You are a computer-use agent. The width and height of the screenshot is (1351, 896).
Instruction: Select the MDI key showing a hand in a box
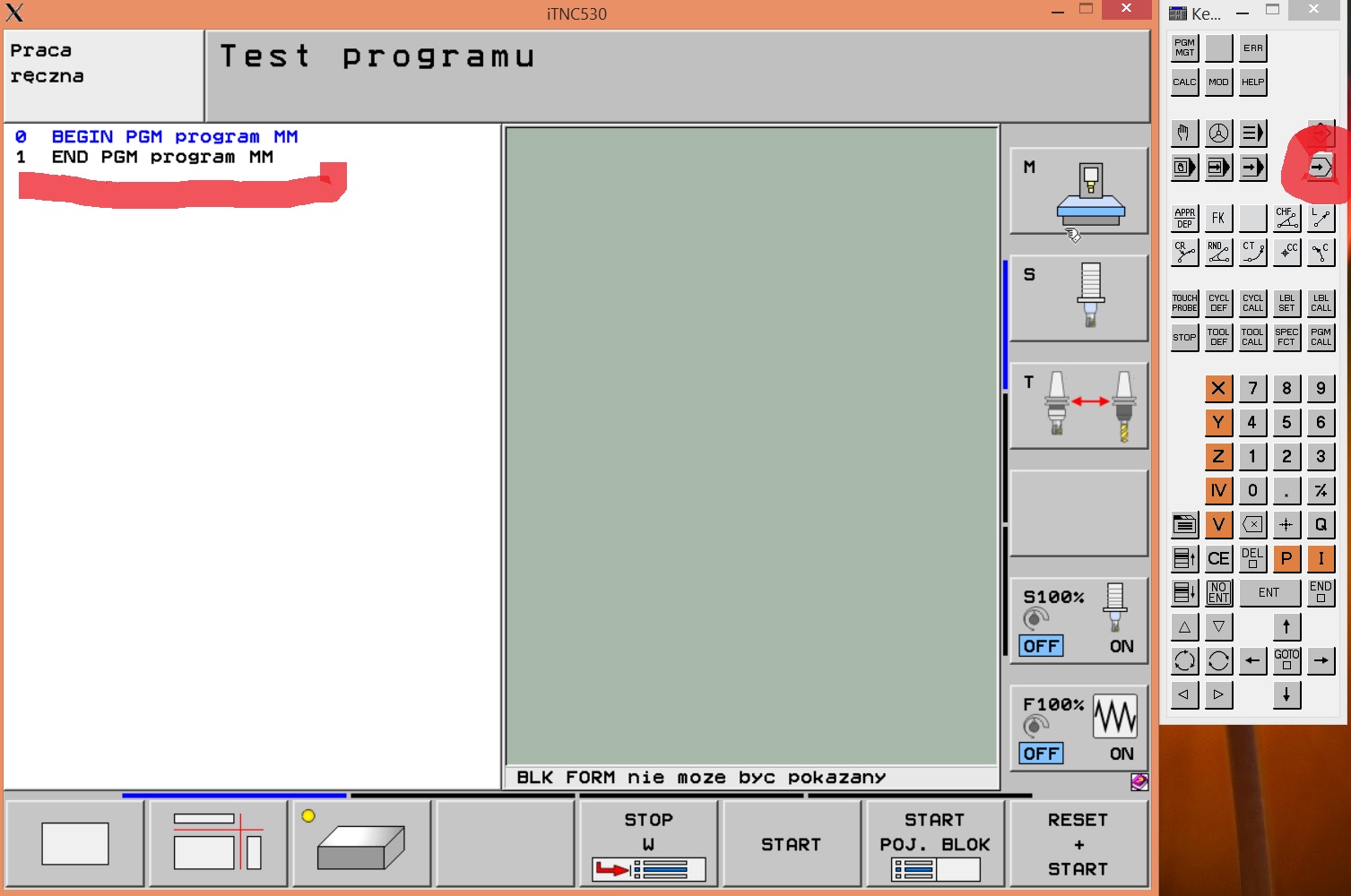pyautogui.click(x=1184, y=167)
